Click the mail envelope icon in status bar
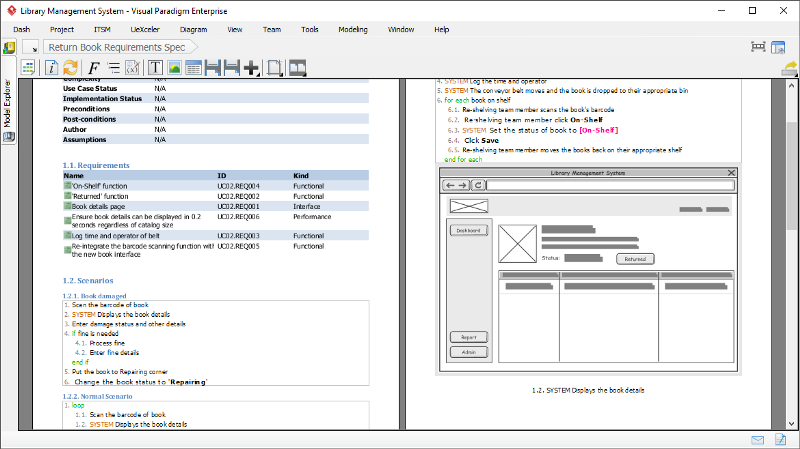 point(758,440)
